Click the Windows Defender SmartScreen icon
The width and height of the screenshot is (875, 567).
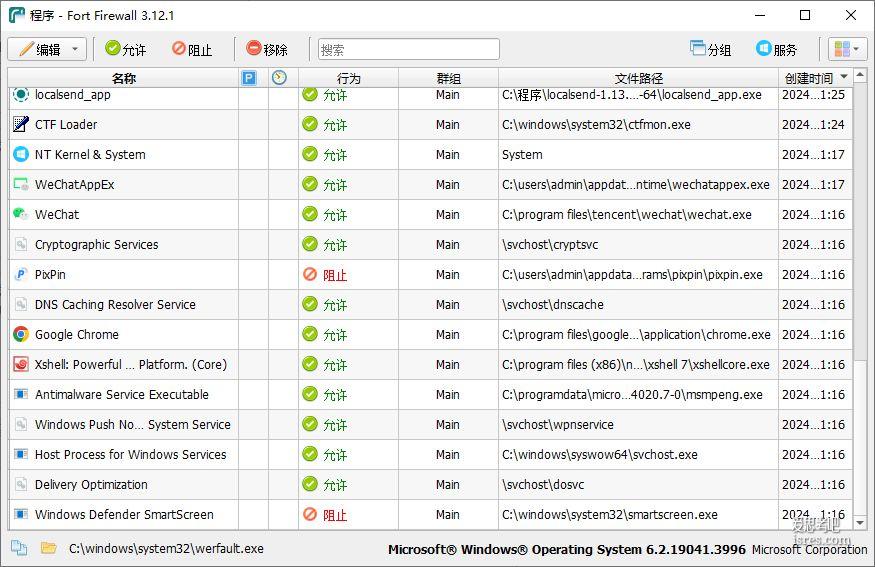[x=21, y=514]
